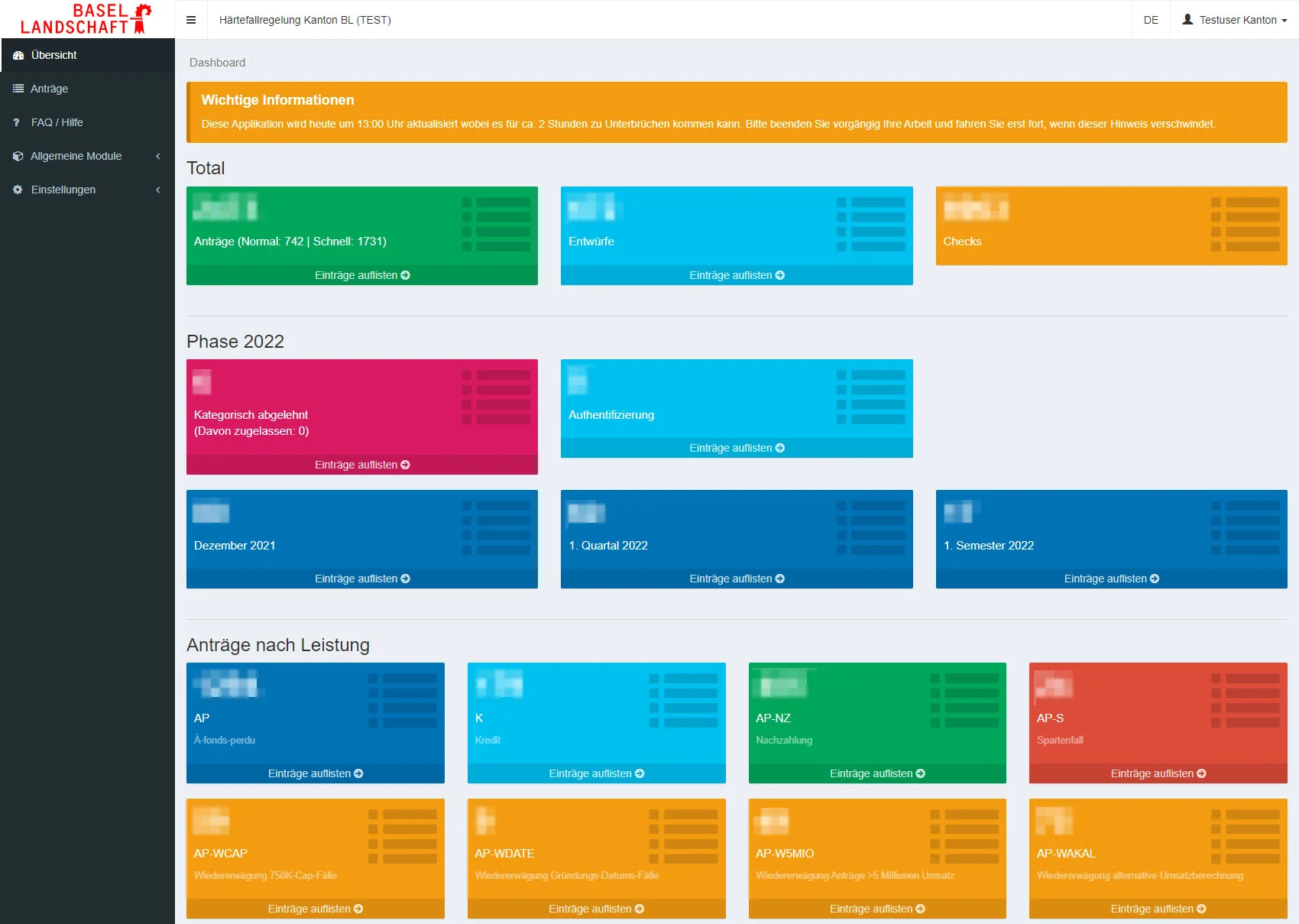The image size is (1299, 924).
Task: Click the list icon on the Entwürfe card
Action: coord(870,224)
